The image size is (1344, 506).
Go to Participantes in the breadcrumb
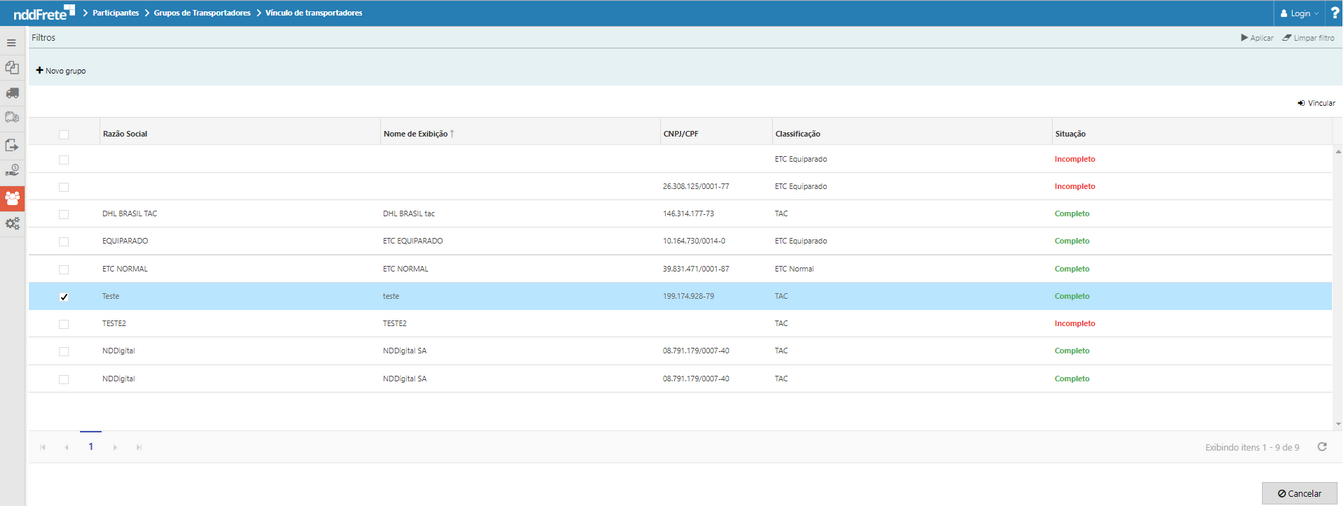pyautogui.click(x=122, y=13)
